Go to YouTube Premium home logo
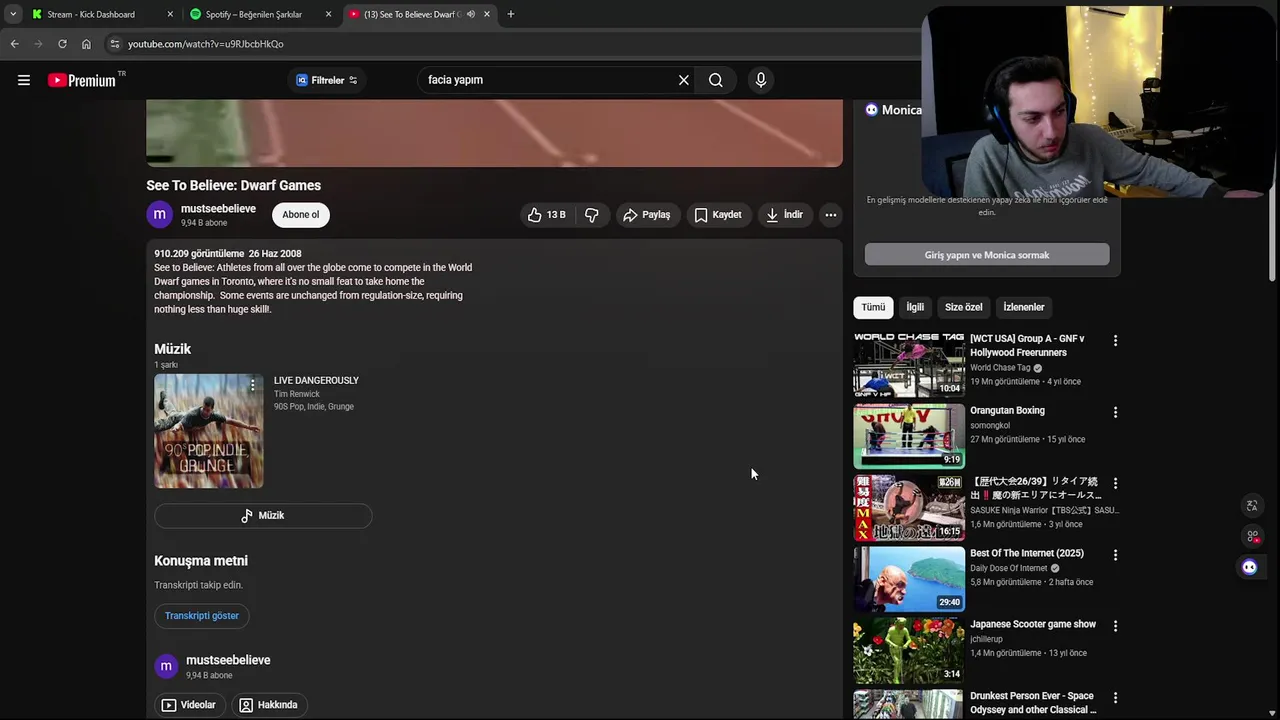The height and width of the screenshot is (720, 1280). [83, 80]
